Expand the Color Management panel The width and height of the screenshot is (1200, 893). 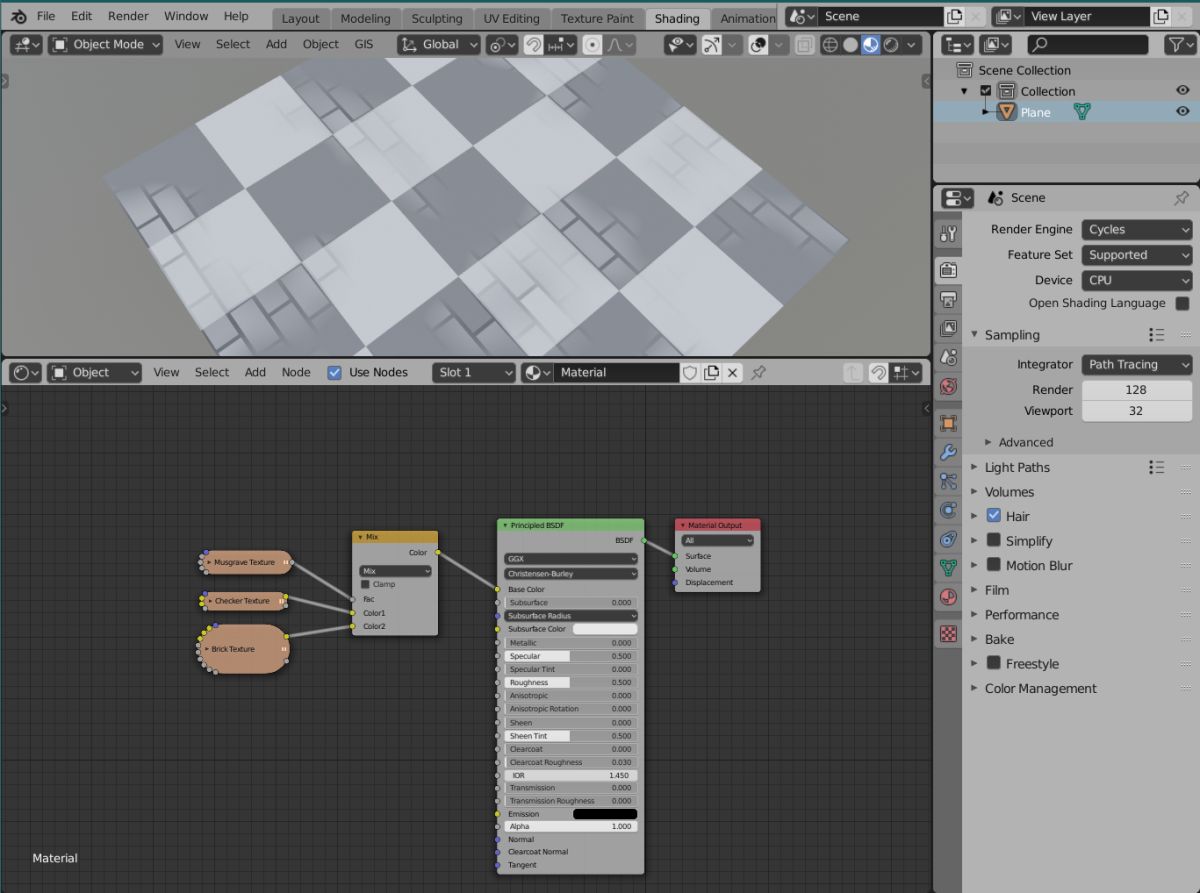click(x=1040, y=688)
